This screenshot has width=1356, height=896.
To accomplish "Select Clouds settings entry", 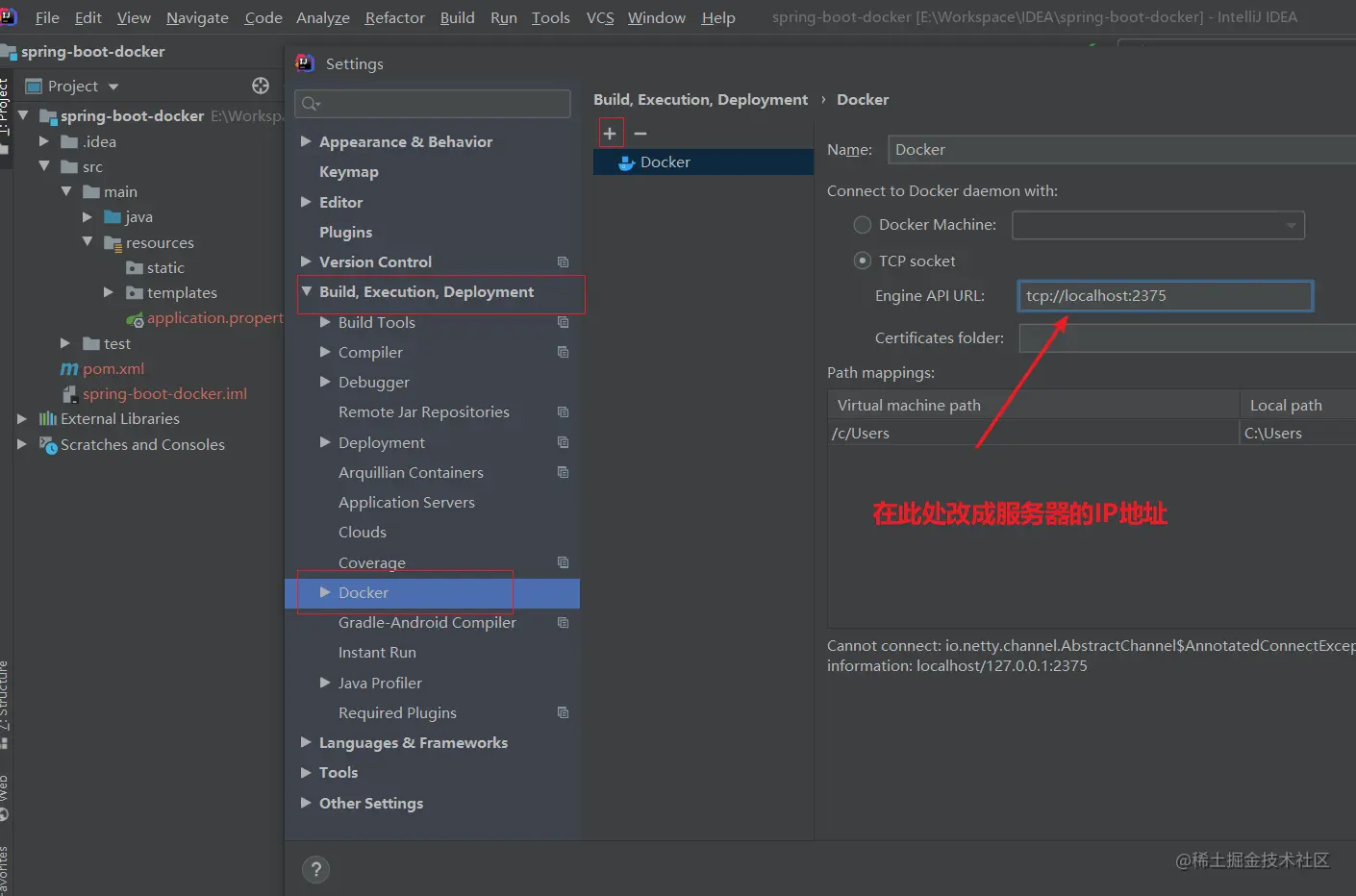I will pos(363,532).
